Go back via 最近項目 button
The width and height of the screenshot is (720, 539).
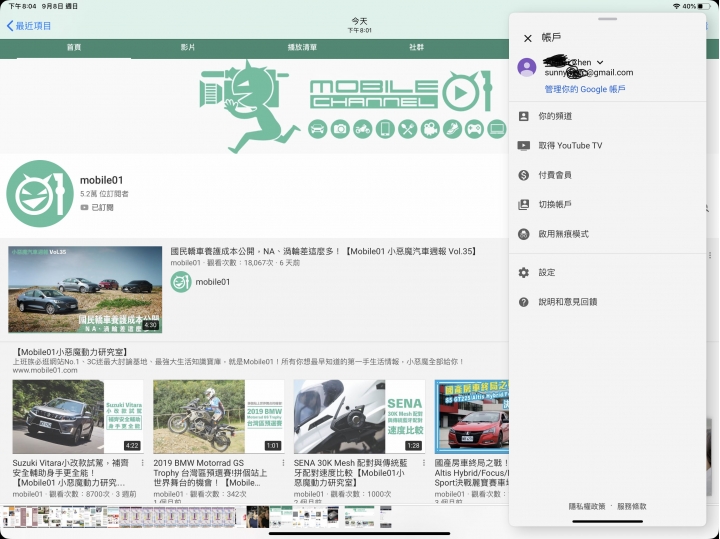tap(28, 26)
